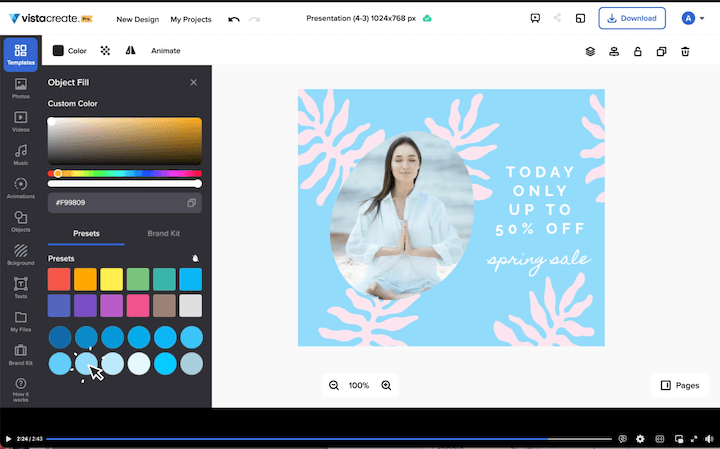720x449 pixels.
Task: Toggle the lock on selected object
Action: pyautogui.click(x=637, y=51)
